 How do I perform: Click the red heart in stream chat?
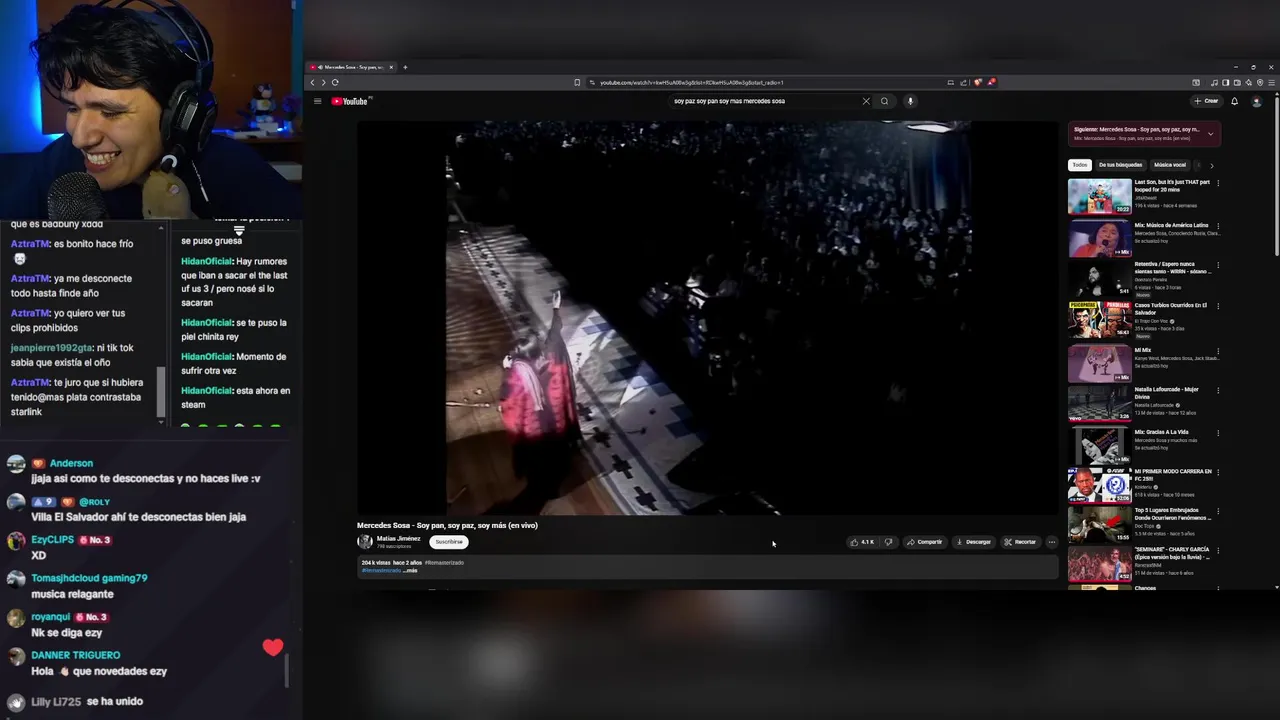point(273,647)
